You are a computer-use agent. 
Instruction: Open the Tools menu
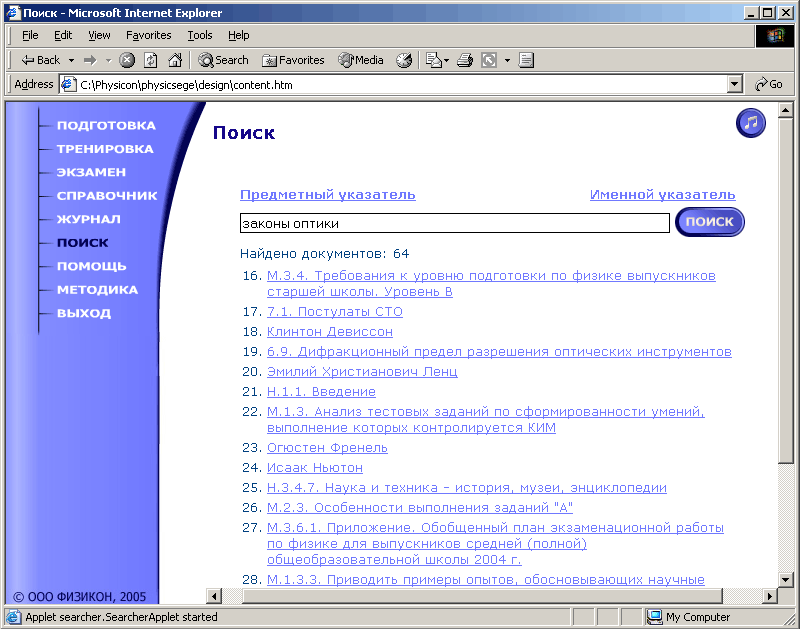(199, 35)
